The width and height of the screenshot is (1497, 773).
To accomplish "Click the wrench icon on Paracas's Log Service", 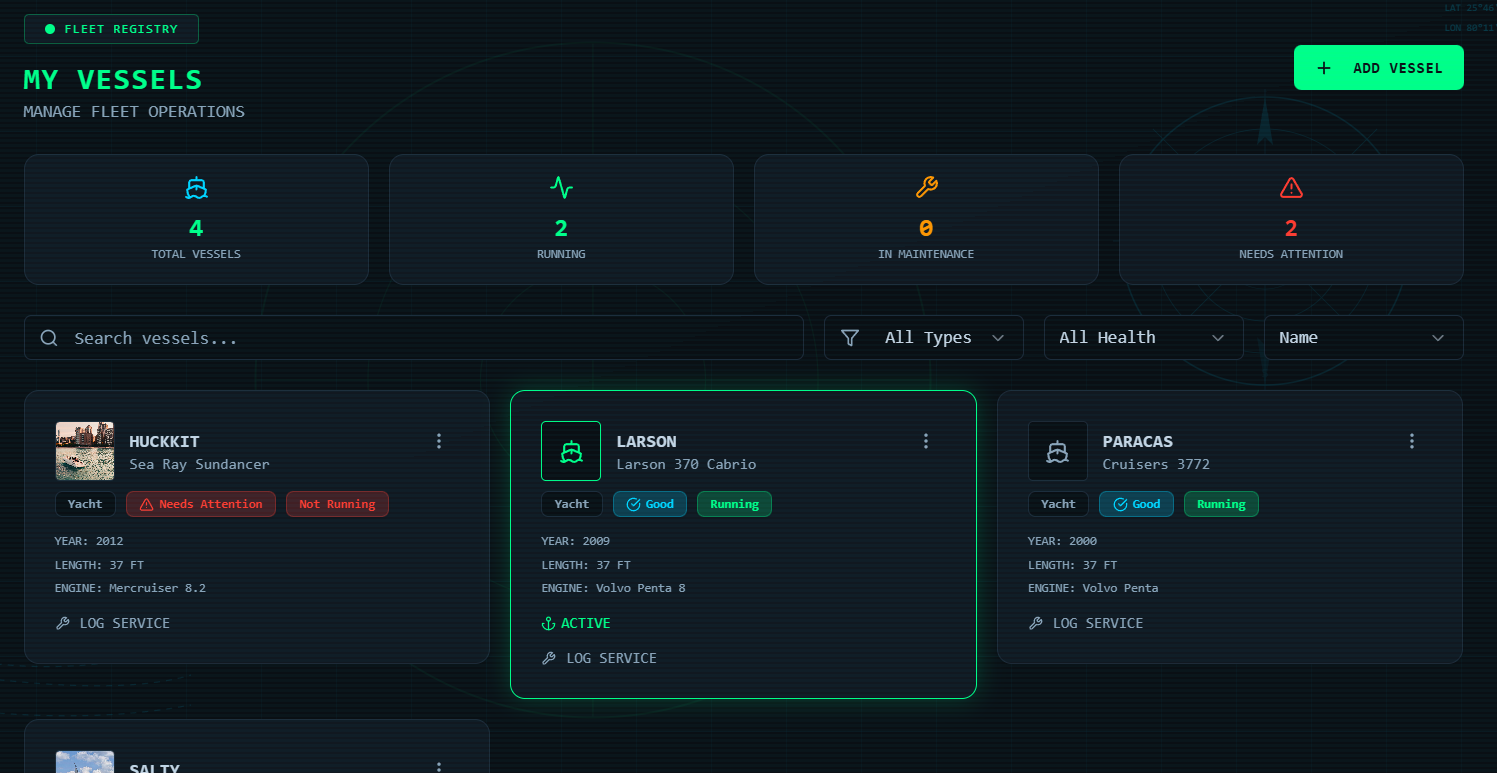I will (1035, 623).
